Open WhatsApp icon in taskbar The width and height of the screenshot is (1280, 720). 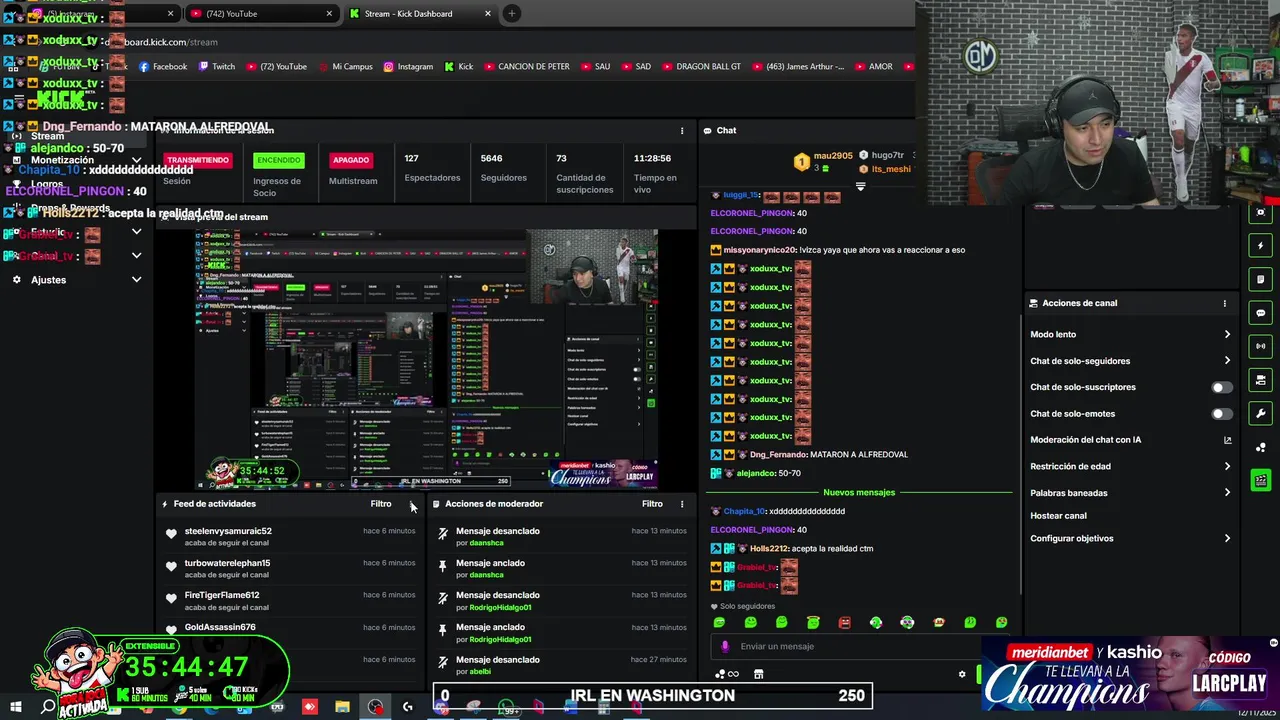coord(506,707)
